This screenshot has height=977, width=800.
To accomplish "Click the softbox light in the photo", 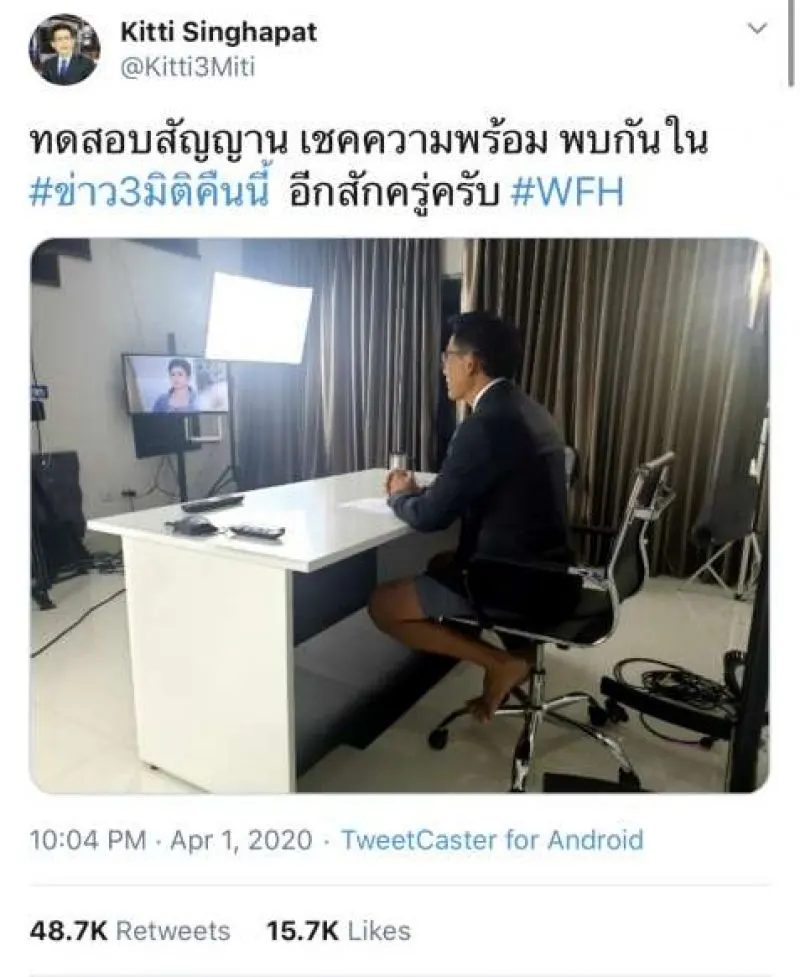I will coord(259,318).
